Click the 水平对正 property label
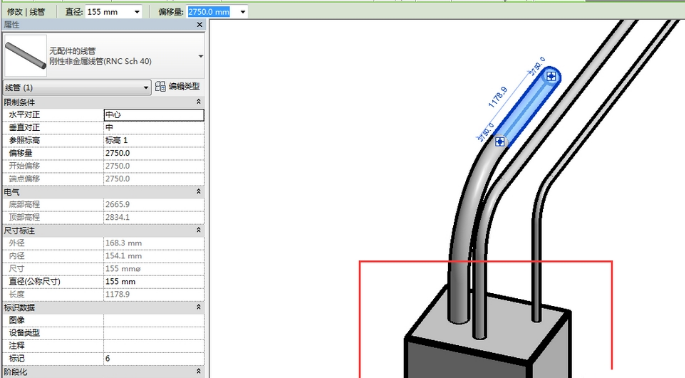Viewport: 685px width, 378px height. click(x=24, y=115)
